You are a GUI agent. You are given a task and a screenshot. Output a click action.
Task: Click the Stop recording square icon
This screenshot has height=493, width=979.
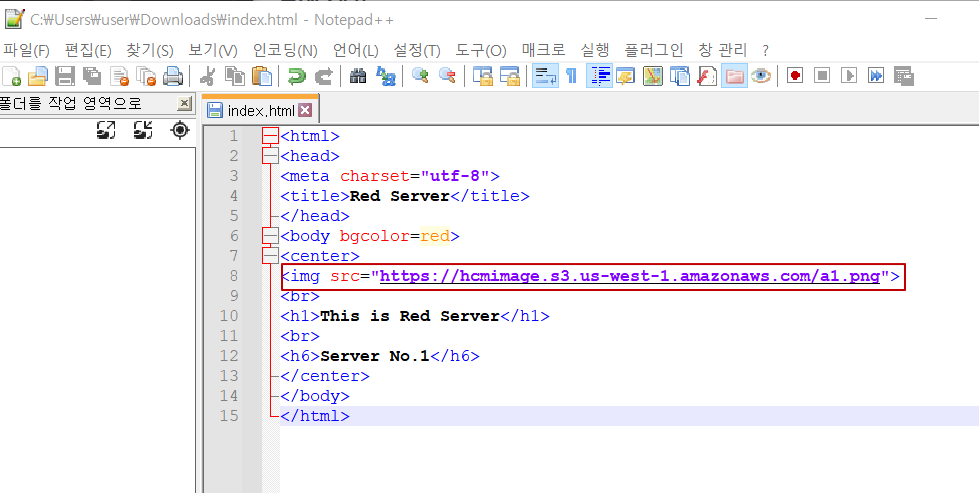tap(822, 76)
